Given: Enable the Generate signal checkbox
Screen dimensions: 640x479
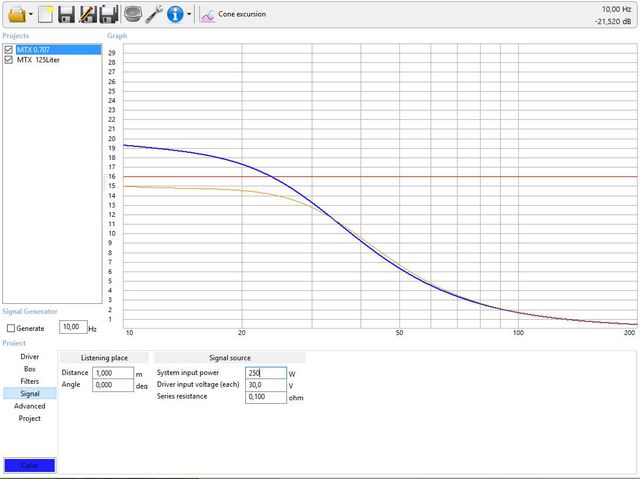Looking at the screenshot, I should pos(11,328).
